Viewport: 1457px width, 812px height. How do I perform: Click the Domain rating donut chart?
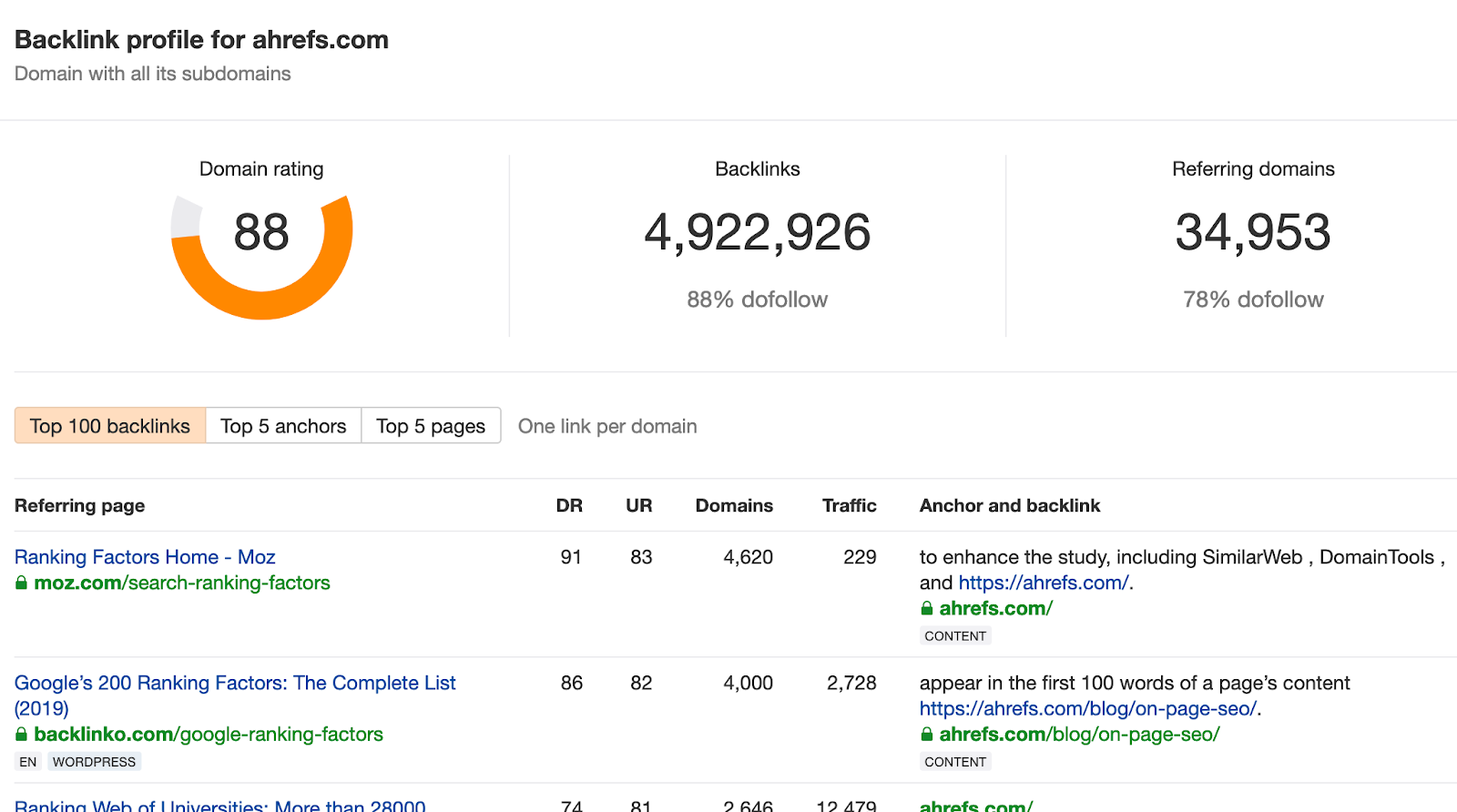pos(261,257)
